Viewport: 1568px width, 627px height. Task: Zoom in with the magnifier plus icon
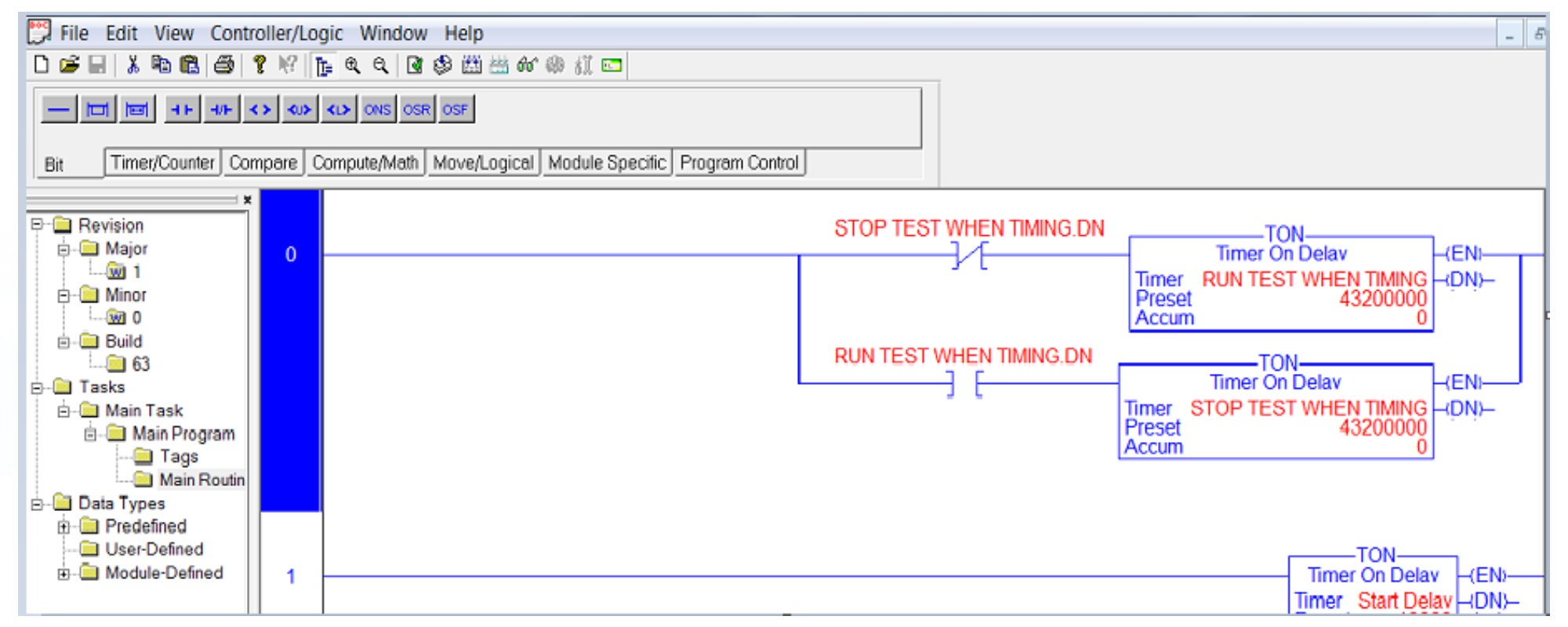click(353, 66)
